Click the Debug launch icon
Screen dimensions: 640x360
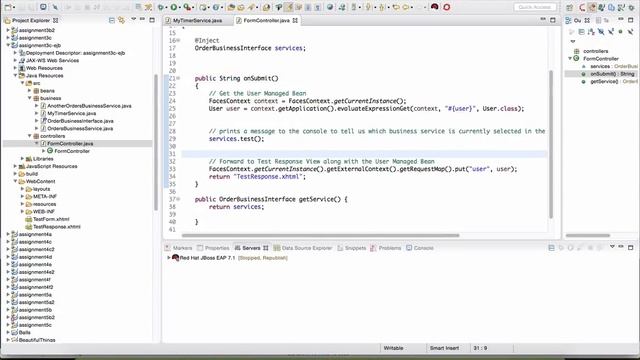click(x=161, y=7)
